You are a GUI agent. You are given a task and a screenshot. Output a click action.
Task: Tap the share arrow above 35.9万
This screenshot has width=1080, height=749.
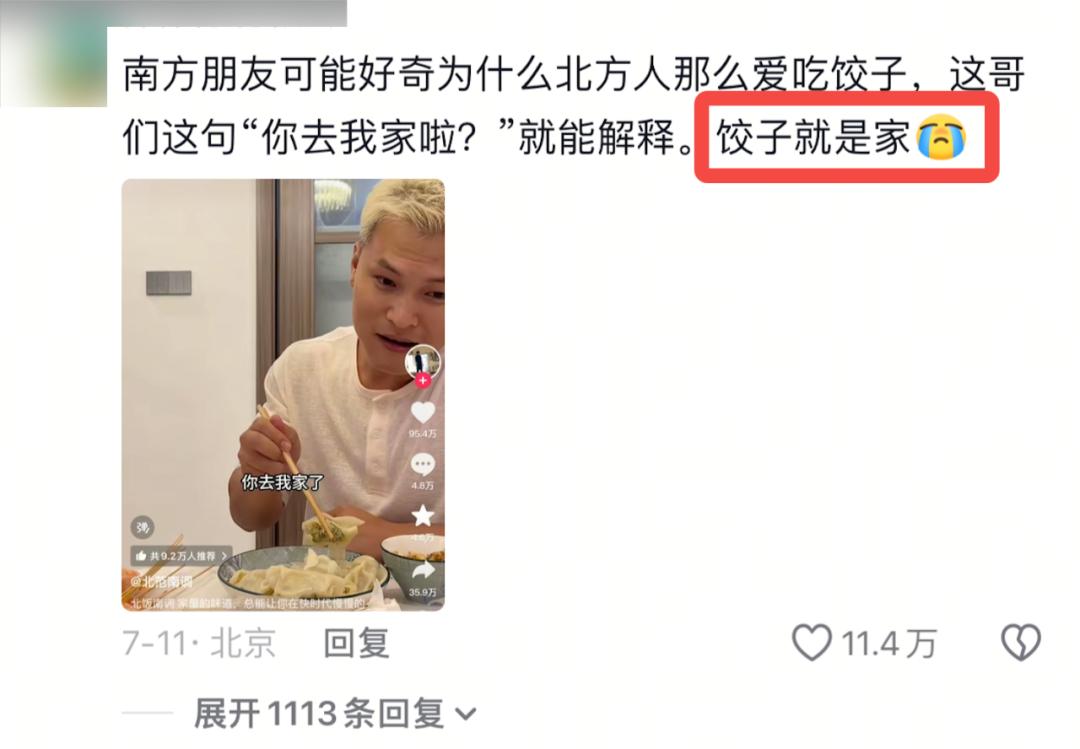coord(422,570)
